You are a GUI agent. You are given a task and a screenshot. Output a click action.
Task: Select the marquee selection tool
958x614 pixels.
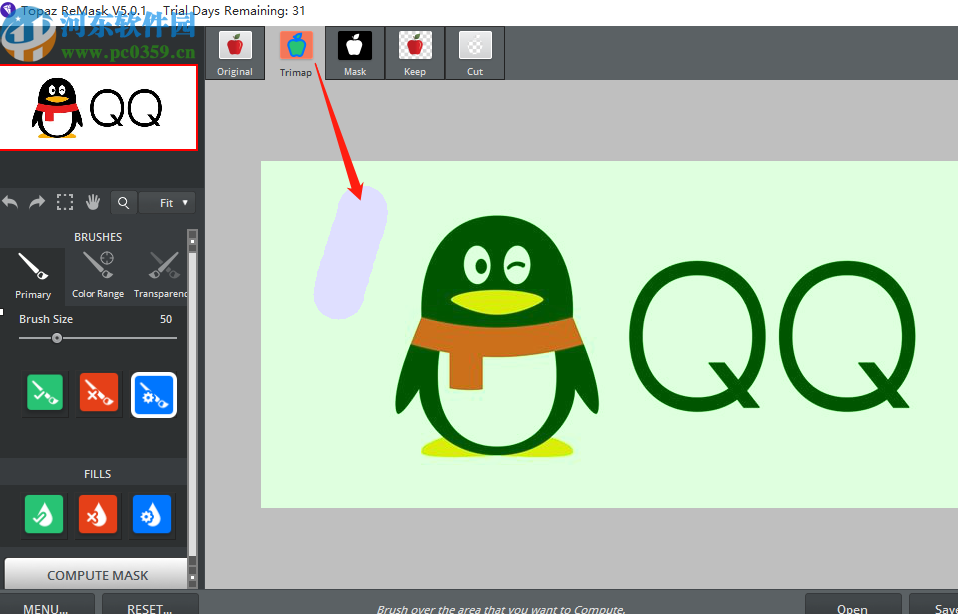pos(65,203)
